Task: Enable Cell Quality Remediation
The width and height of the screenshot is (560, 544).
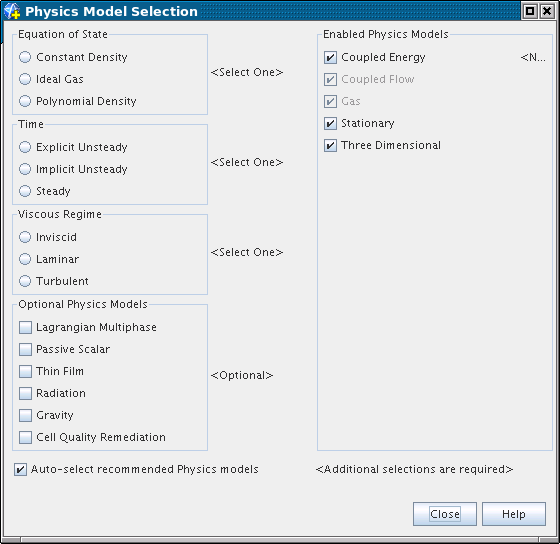Action: (25, 437)
